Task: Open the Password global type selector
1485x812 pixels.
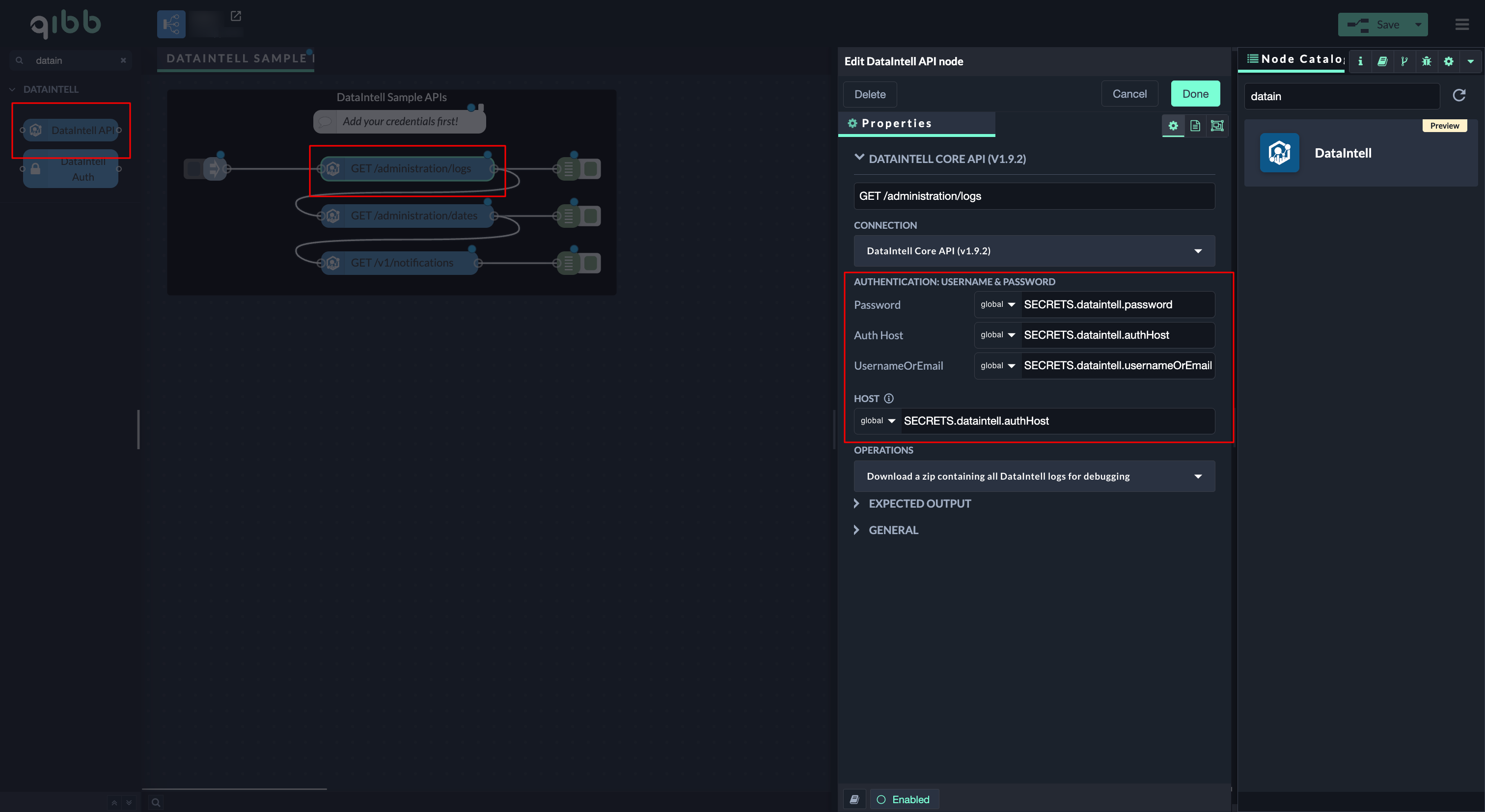Action: pyautogui.click(x=998, y=304)
